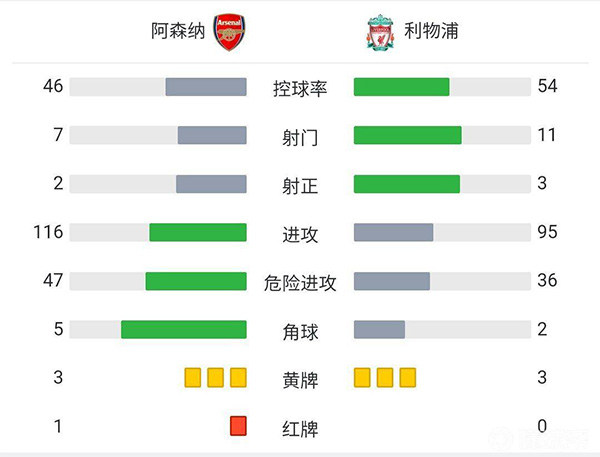Click Arsenal's green 角球 bar
600x457 pixels.
184,329
